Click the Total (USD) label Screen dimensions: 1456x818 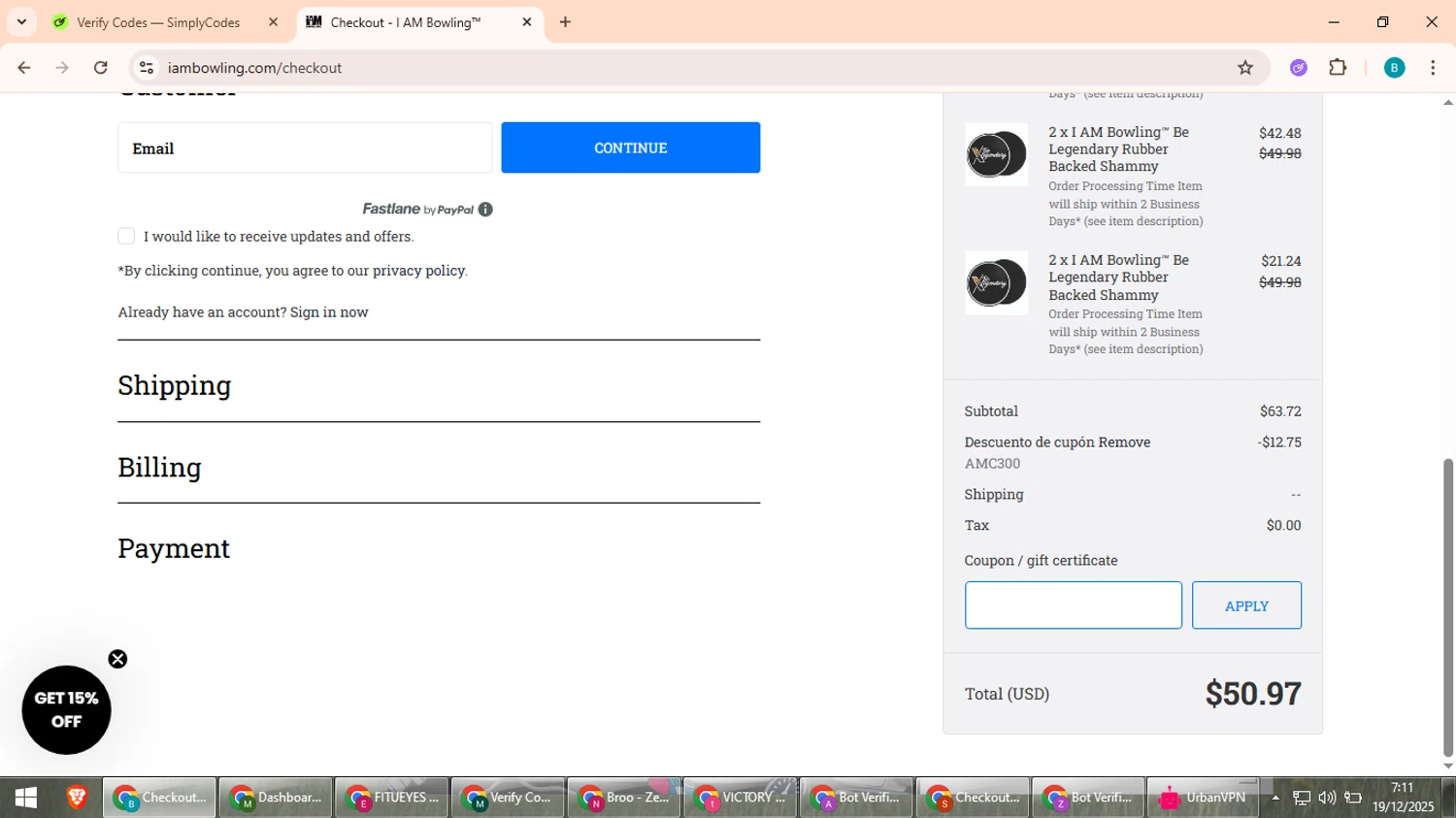coord(1007,695)
